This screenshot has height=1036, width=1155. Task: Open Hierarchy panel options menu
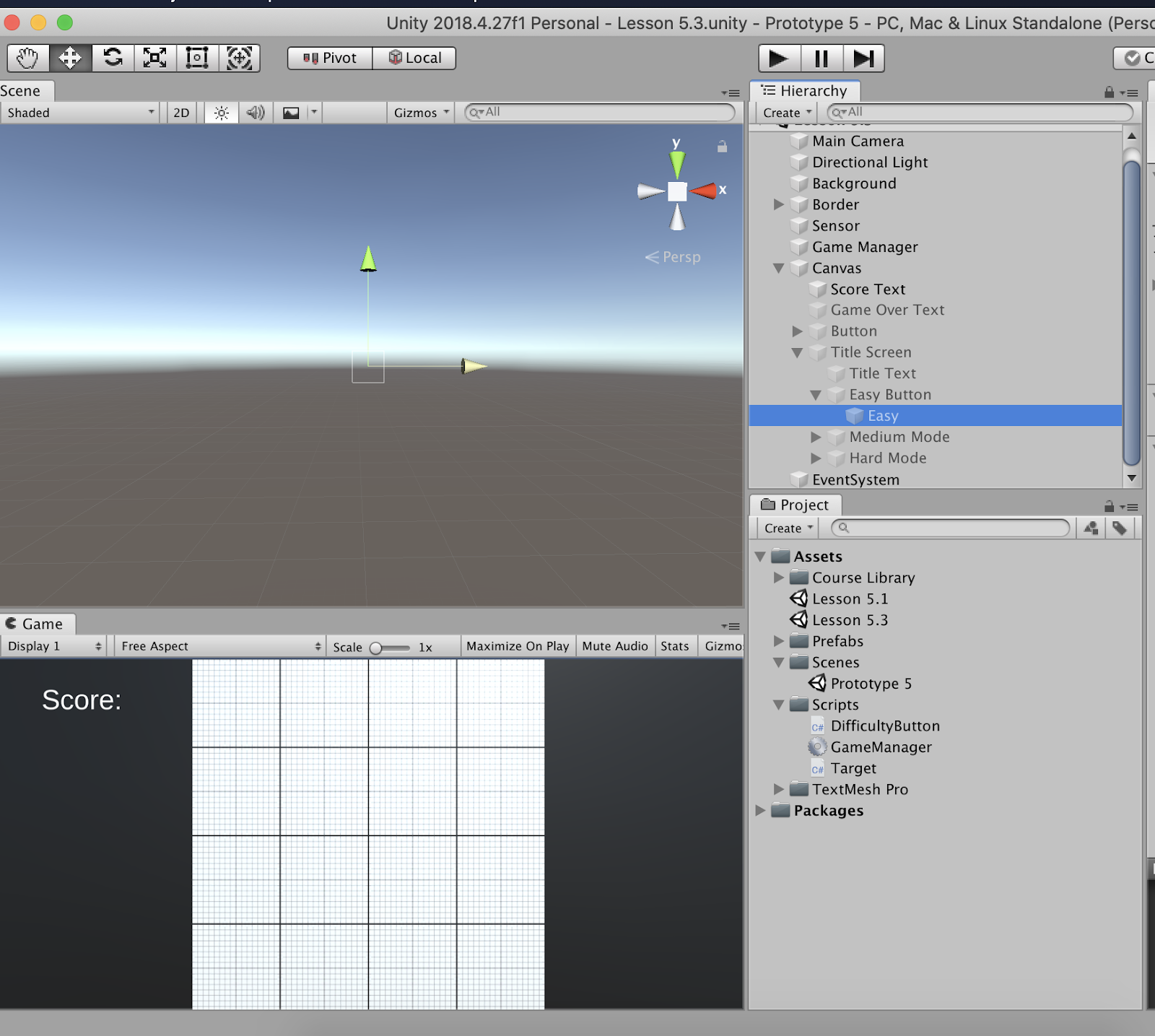pos(1129,93)
